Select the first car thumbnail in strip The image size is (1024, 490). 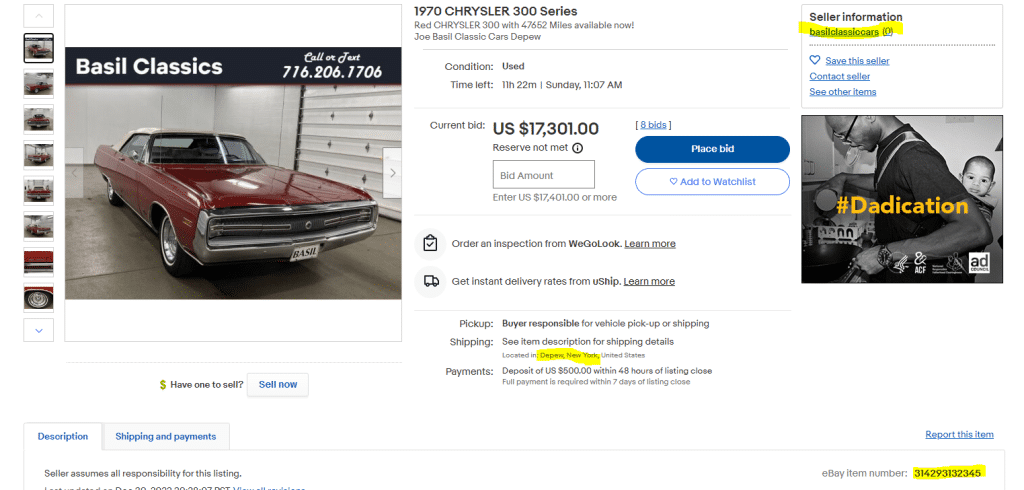[x=39, y=48]
